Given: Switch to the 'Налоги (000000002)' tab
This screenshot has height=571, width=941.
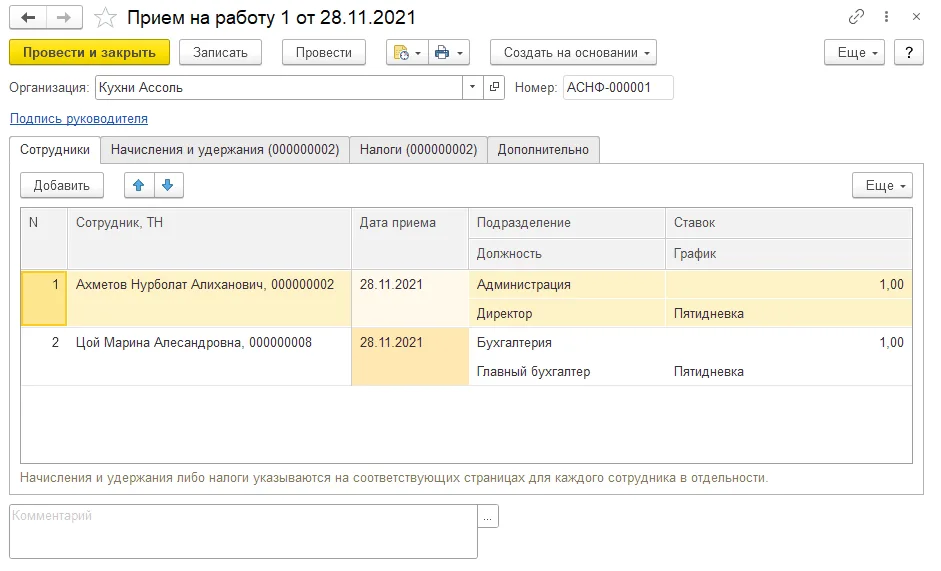Looking at the screenshot, I should (x=418, y=150).
